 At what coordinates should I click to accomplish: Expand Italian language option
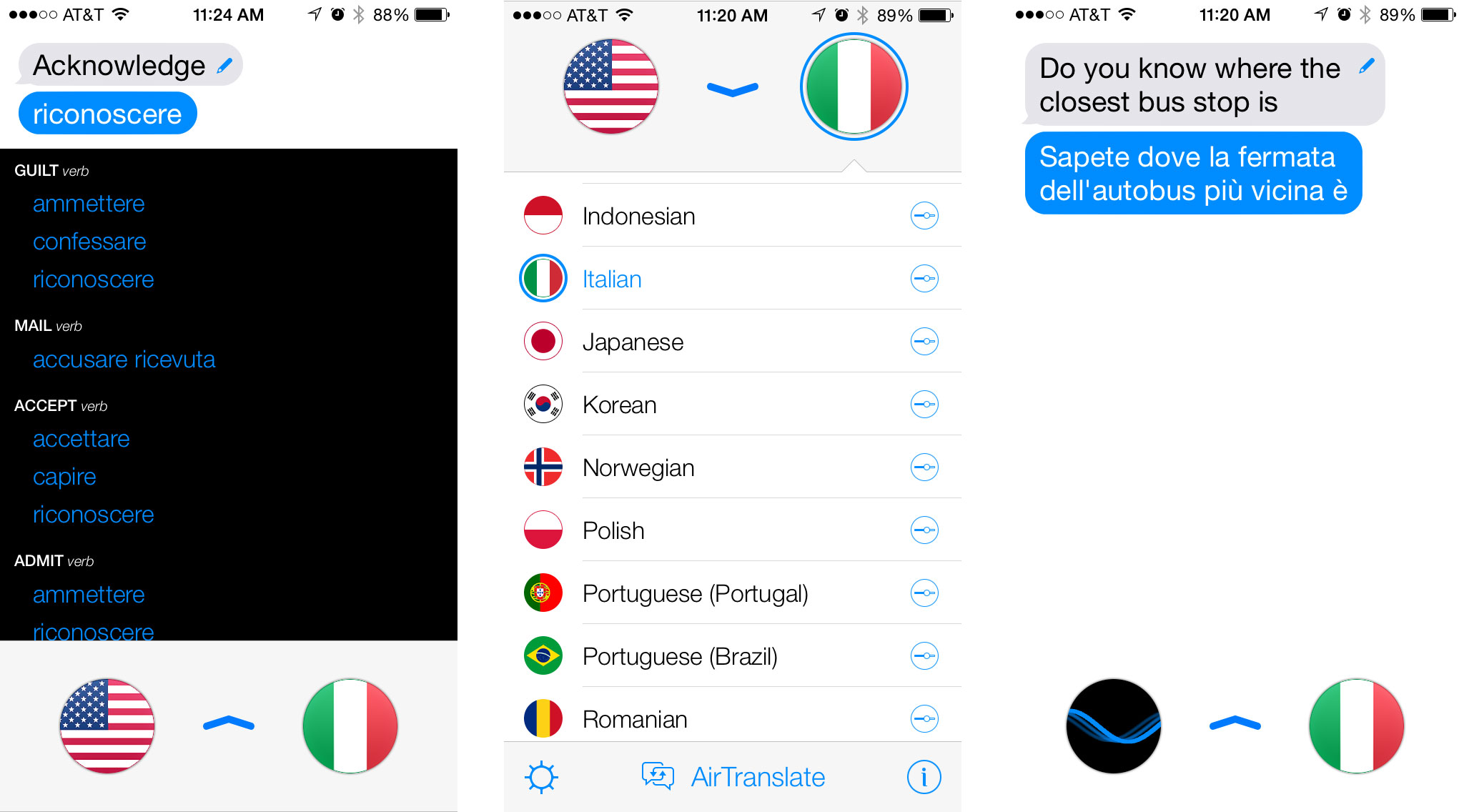click(x=924, y=277)
